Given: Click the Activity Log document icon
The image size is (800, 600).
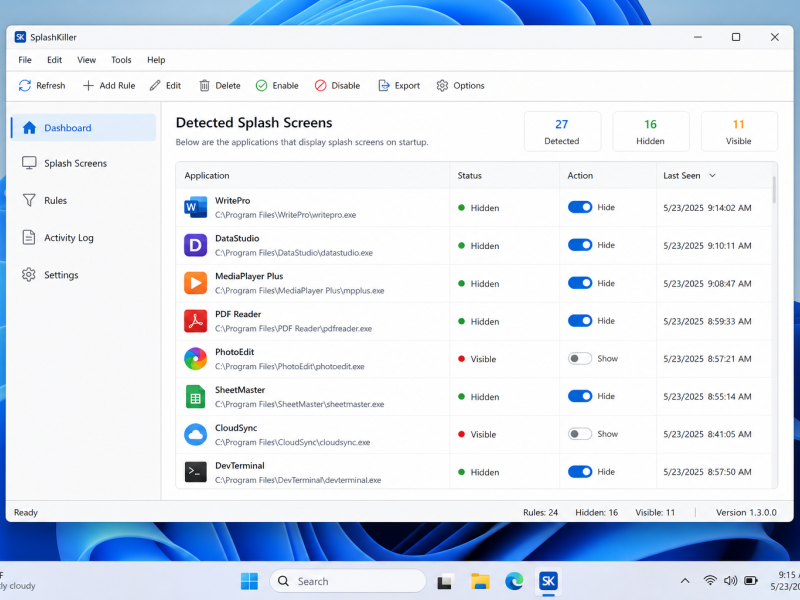Looking at the screenshot, I should click(x=29, y=237).
